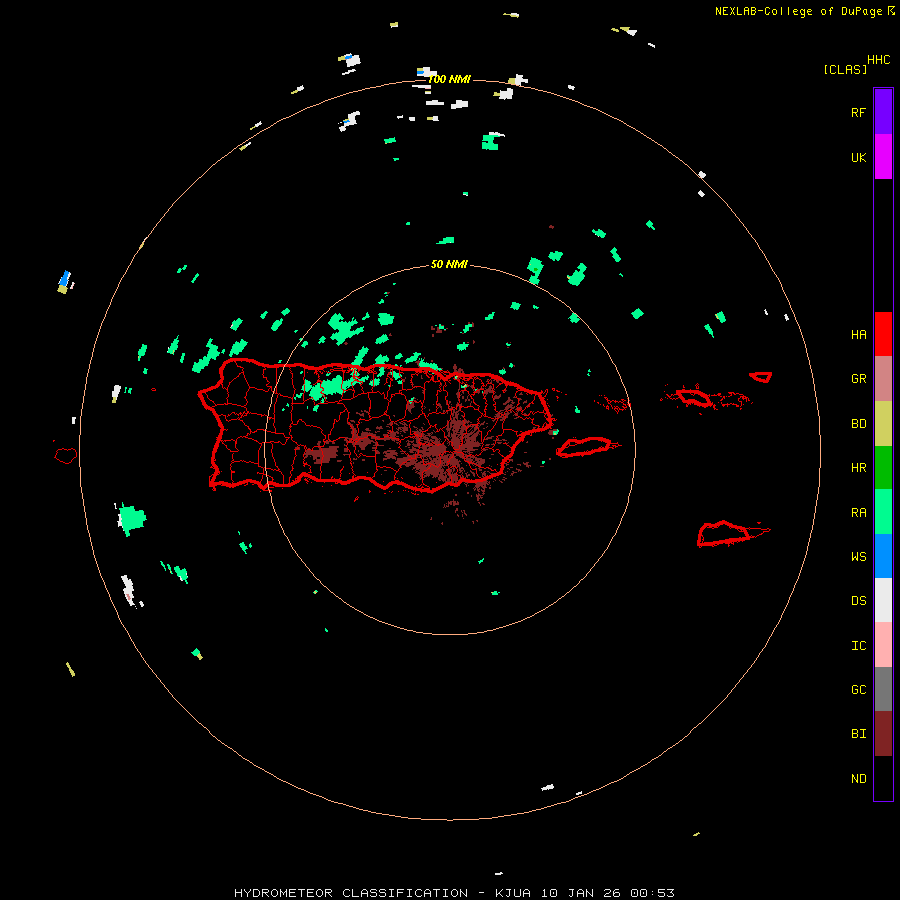Viewport: 900px width, 900px height.
Task: Select the GR legend color block
Action: click(883, 379)
